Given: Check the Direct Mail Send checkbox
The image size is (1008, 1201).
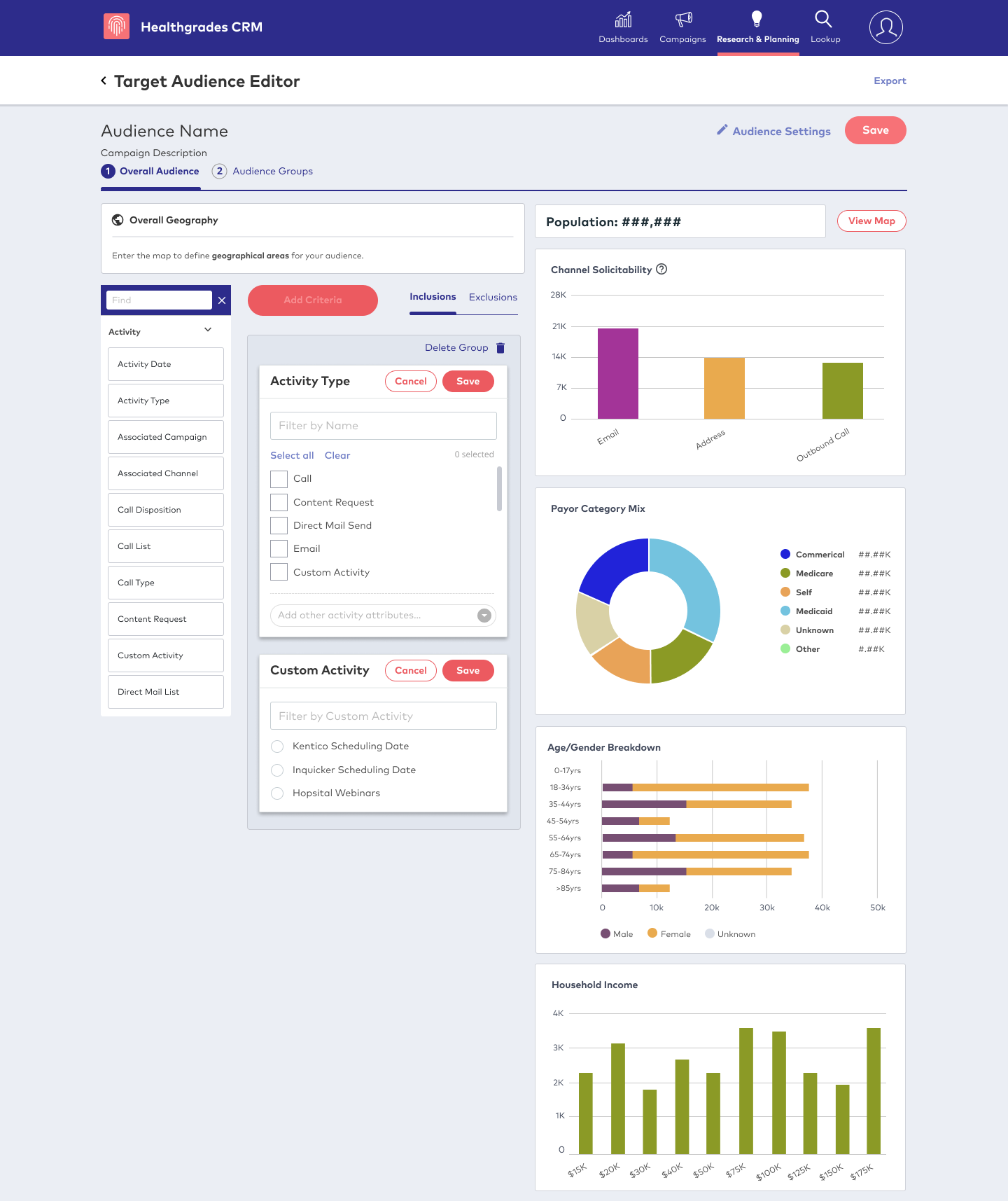Looking at the screenshot, I should pos(279,525).
